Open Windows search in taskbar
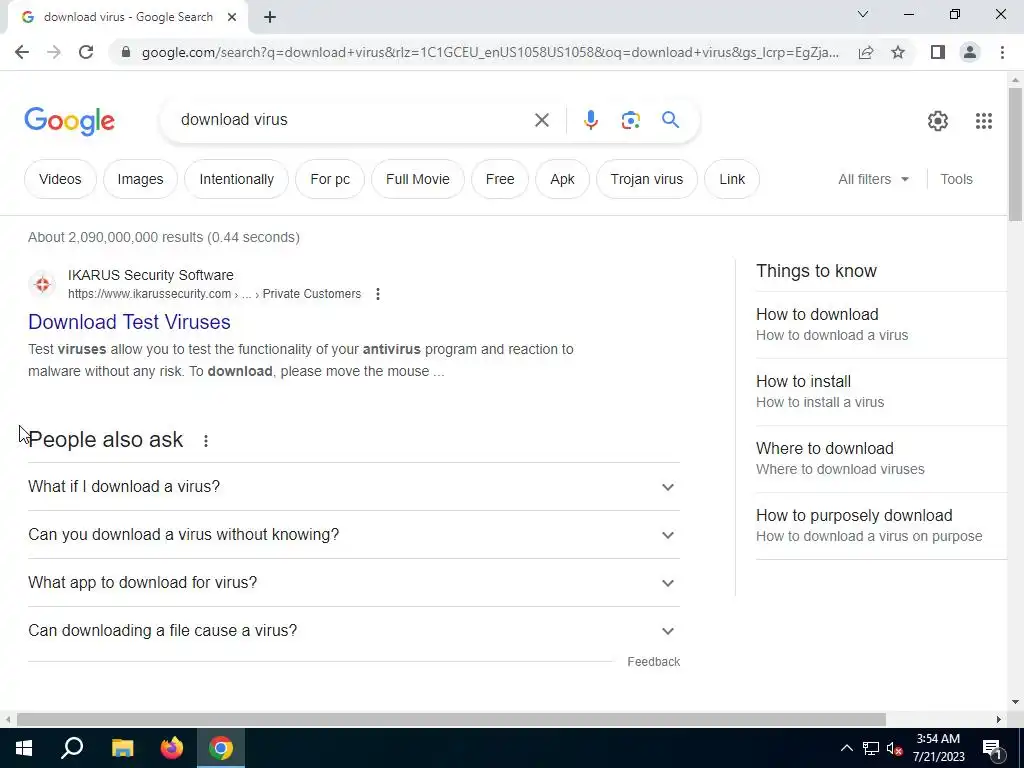The height and width of the screenshot is (768, 1024). (72, 748)
